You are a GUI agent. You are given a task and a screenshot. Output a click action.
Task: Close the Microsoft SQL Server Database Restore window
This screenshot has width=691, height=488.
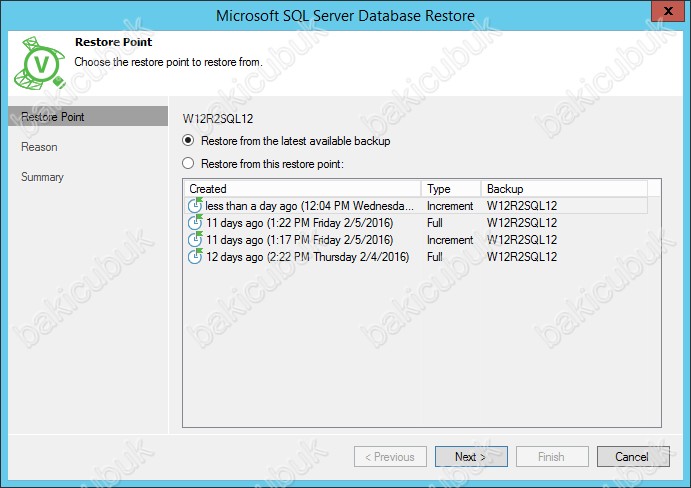[x=669, y=11]
